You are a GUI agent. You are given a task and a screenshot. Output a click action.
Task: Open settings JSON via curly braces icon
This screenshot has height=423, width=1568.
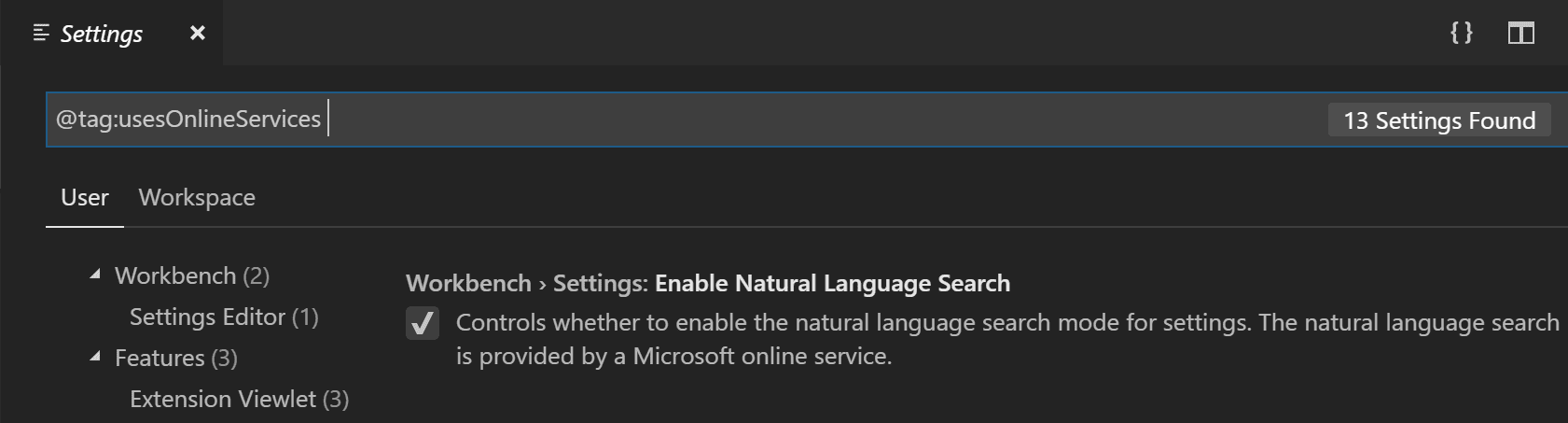point(1461,34)
